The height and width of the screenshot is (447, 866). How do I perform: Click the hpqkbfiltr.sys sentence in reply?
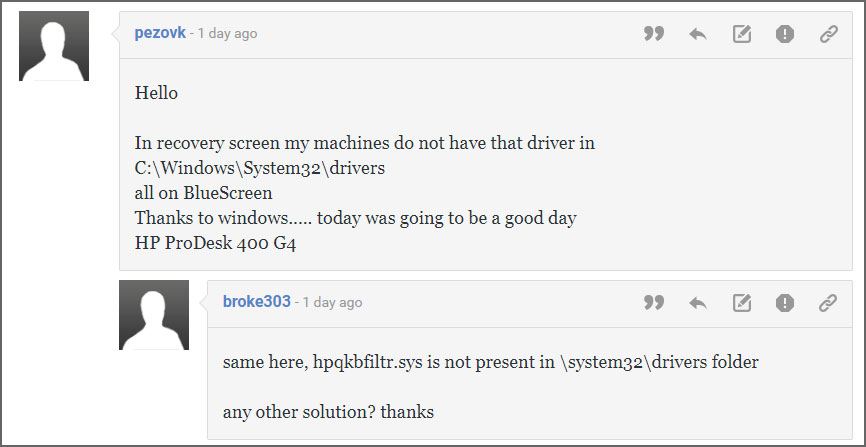pyautogui.click(x=491, y=363)
